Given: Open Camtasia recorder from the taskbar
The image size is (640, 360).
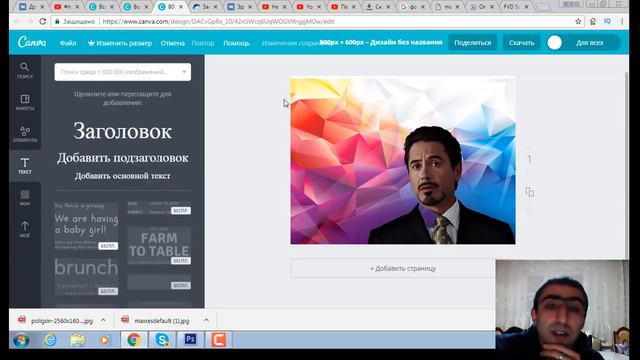Looking at the screenshot, I should [218, 340].
